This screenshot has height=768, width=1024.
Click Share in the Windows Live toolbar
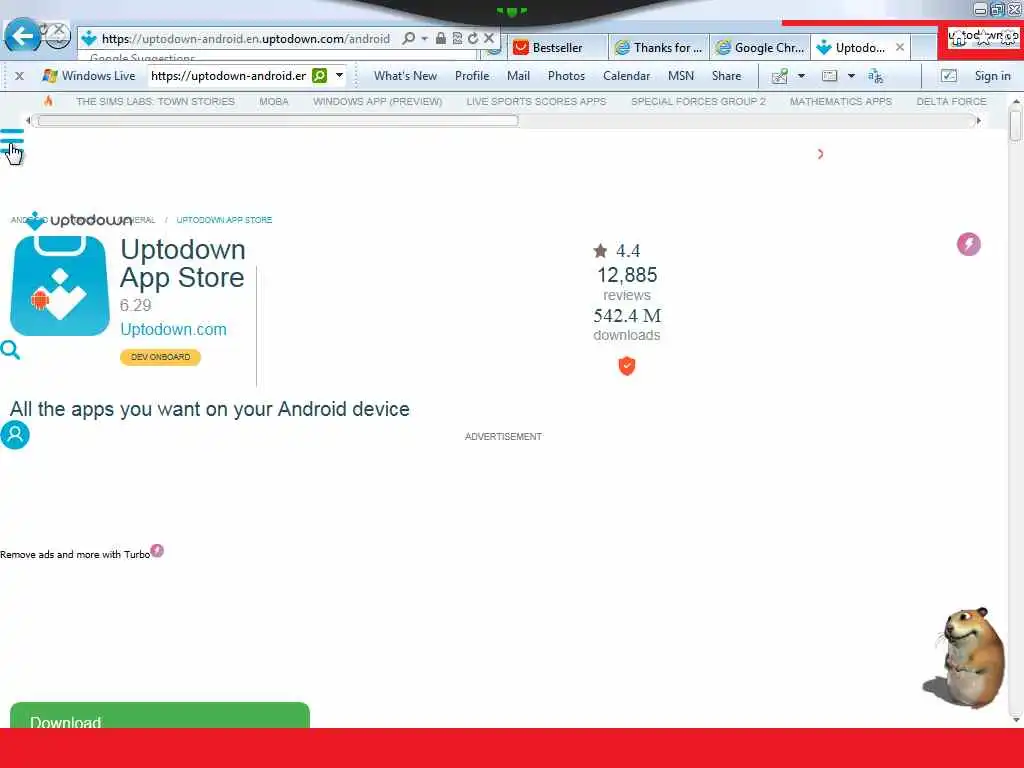(726, 76)
